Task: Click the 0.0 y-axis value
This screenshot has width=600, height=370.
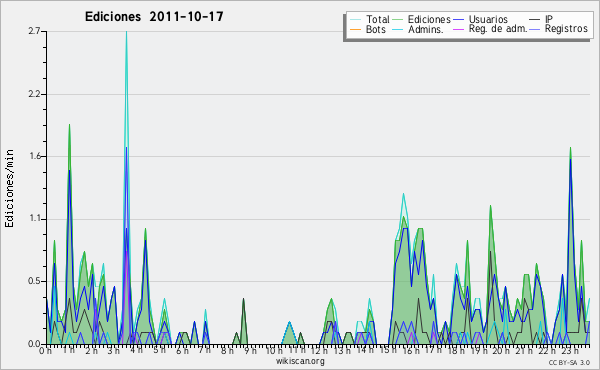Action: tap(34, 344)
